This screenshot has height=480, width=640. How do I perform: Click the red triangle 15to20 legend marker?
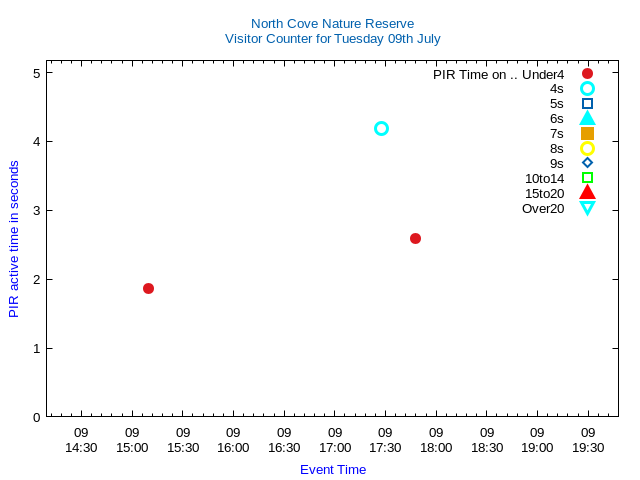tap(587, 193)
